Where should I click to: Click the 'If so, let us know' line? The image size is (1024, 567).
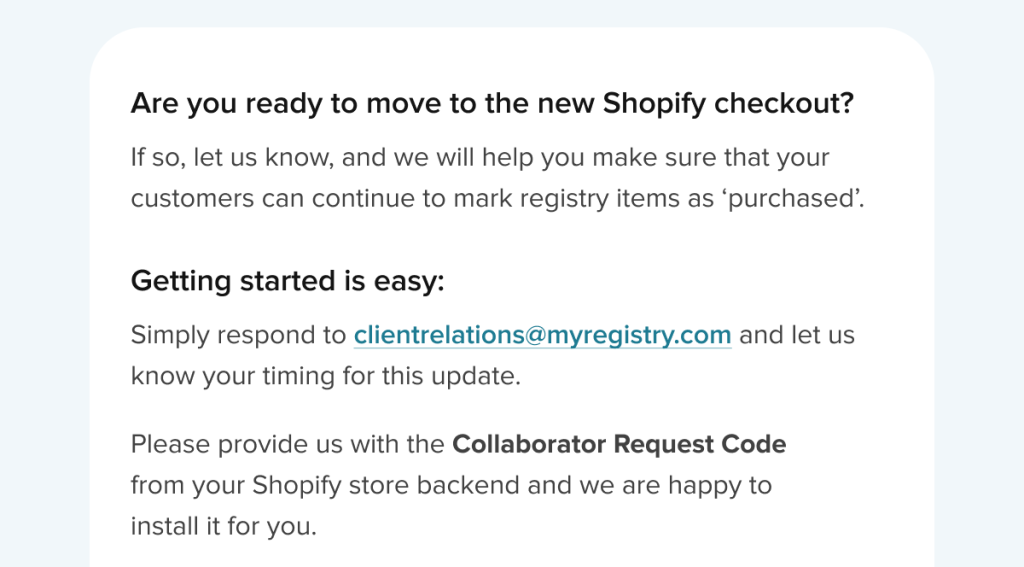(x=480, y=157)
